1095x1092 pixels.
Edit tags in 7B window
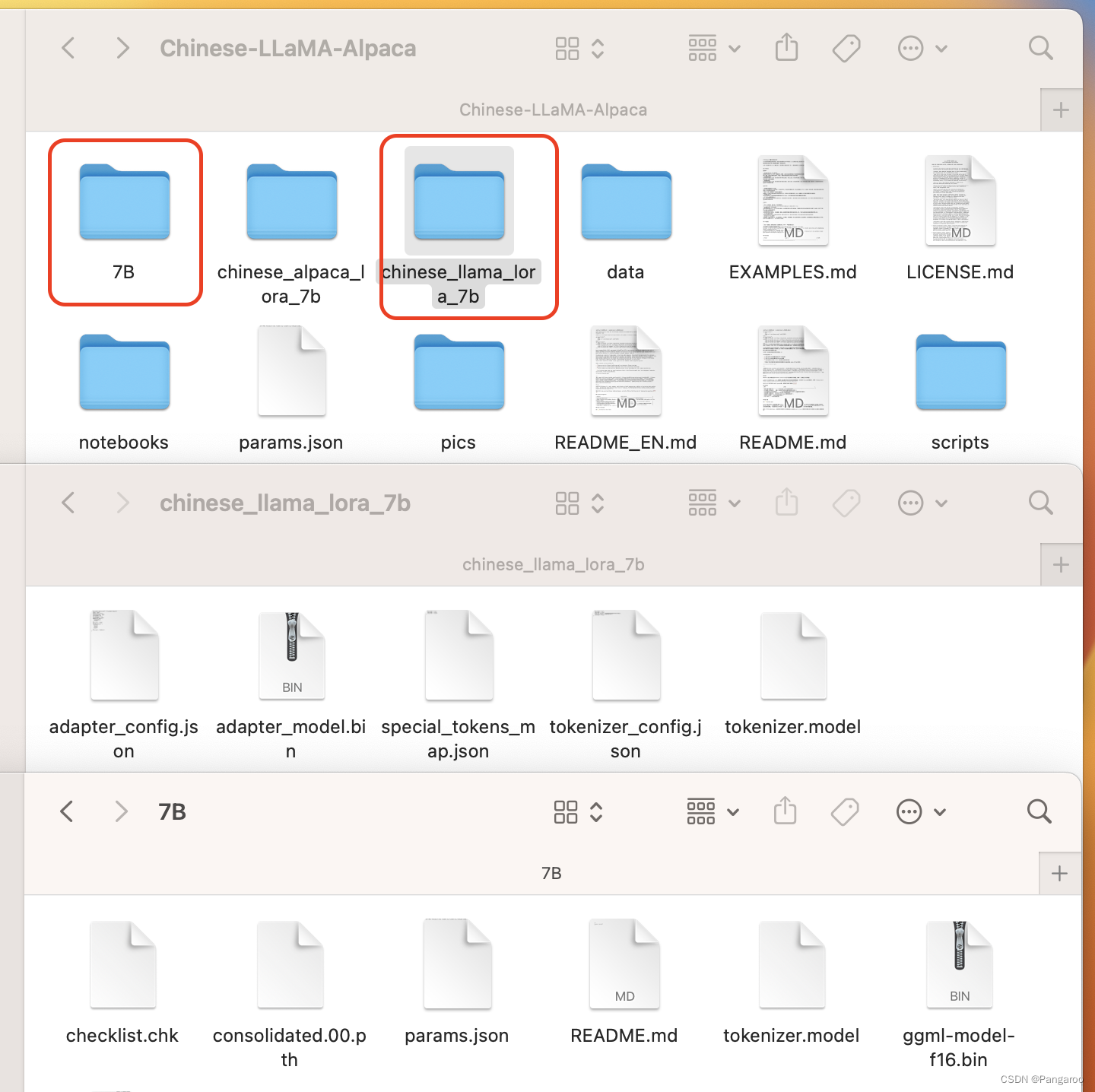[845, 811]
